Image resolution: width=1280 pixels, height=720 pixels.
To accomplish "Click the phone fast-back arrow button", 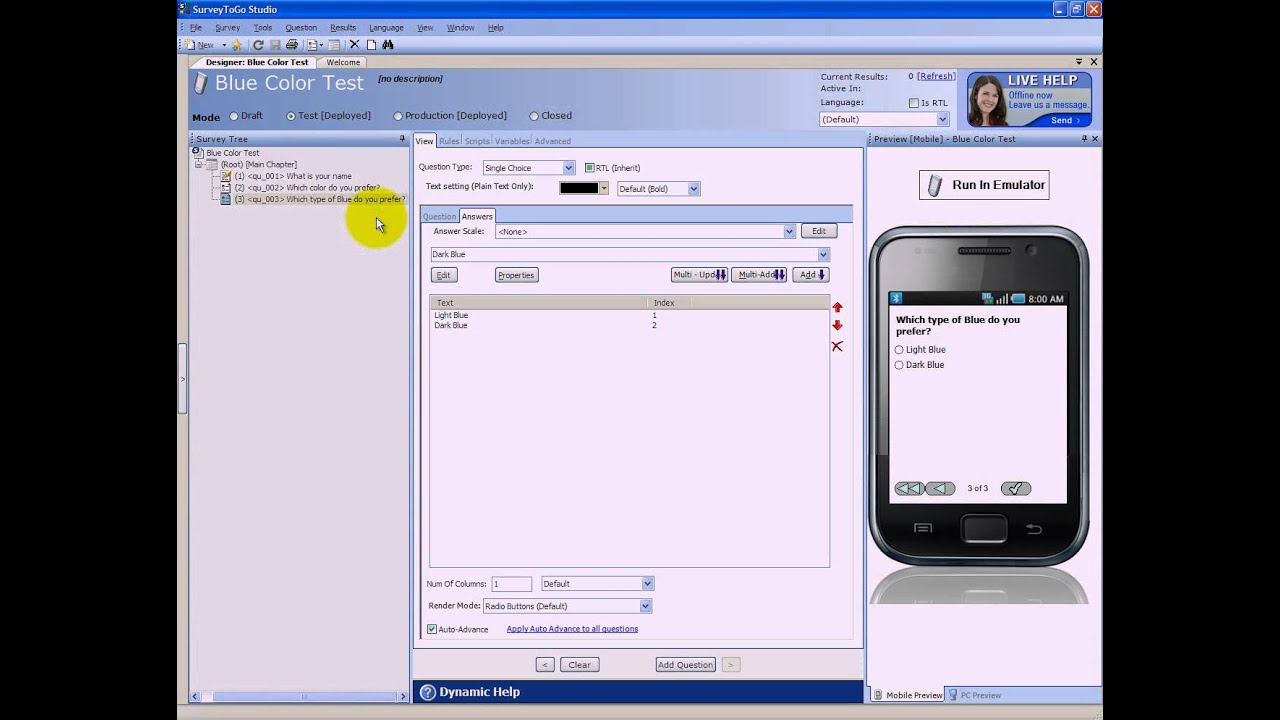I will 909,489.
